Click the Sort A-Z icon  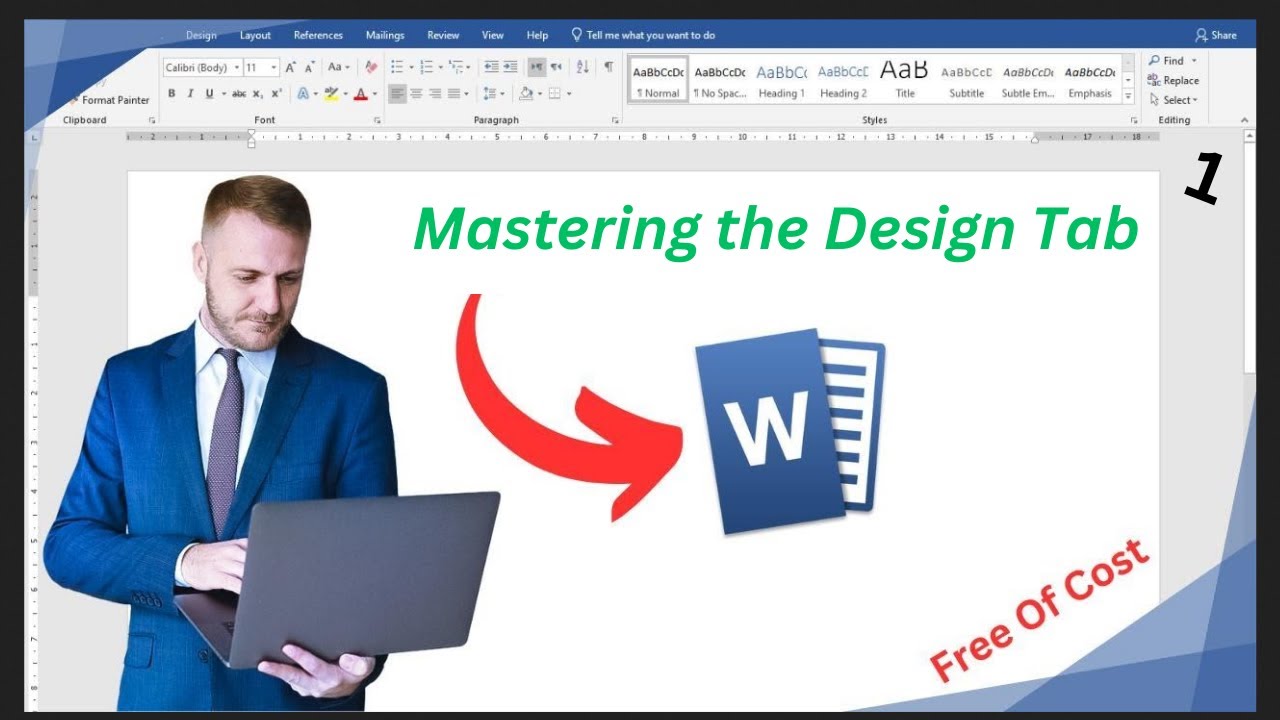pyautogui.click(x=583, y=67)
